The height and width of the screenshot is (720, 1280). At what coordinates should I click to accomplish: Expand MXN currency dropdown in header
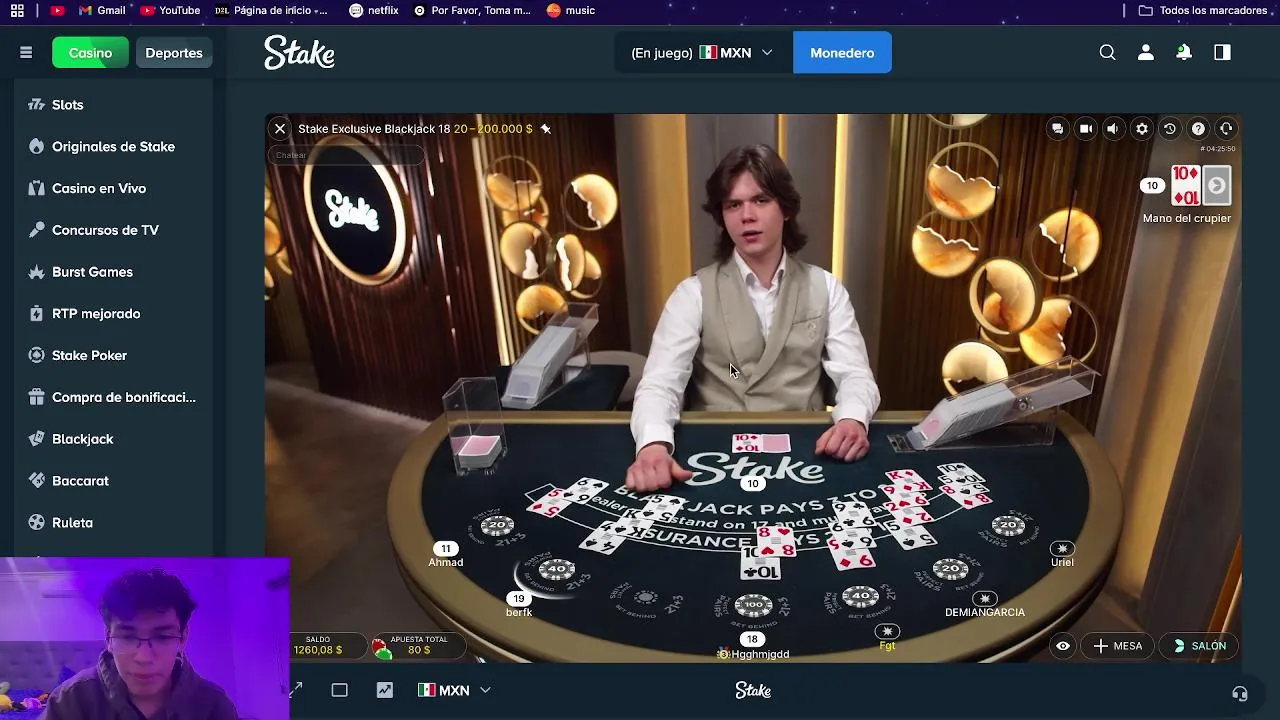tap(735, 53)
